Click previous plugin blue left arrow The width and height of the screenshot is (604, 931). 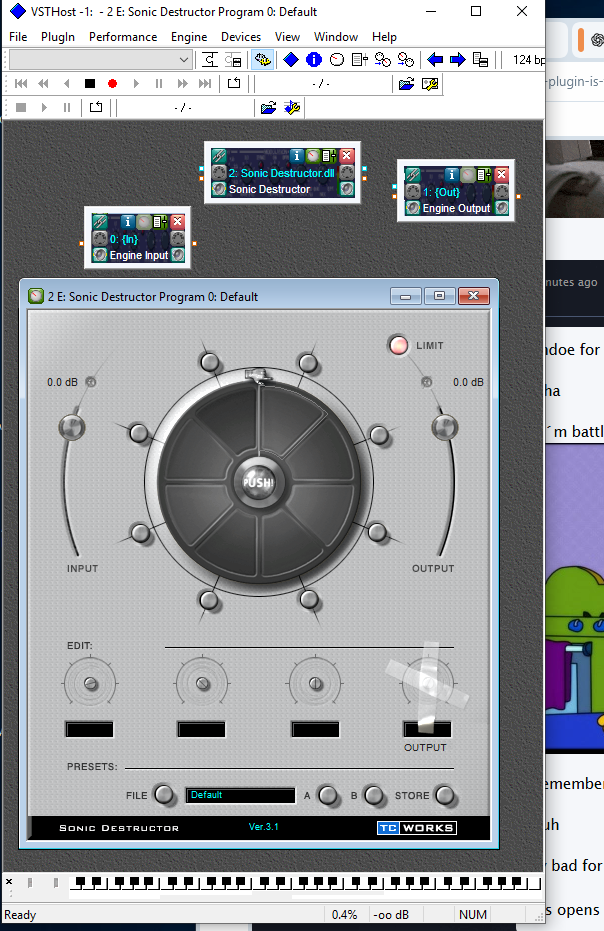tap(435, 60)
